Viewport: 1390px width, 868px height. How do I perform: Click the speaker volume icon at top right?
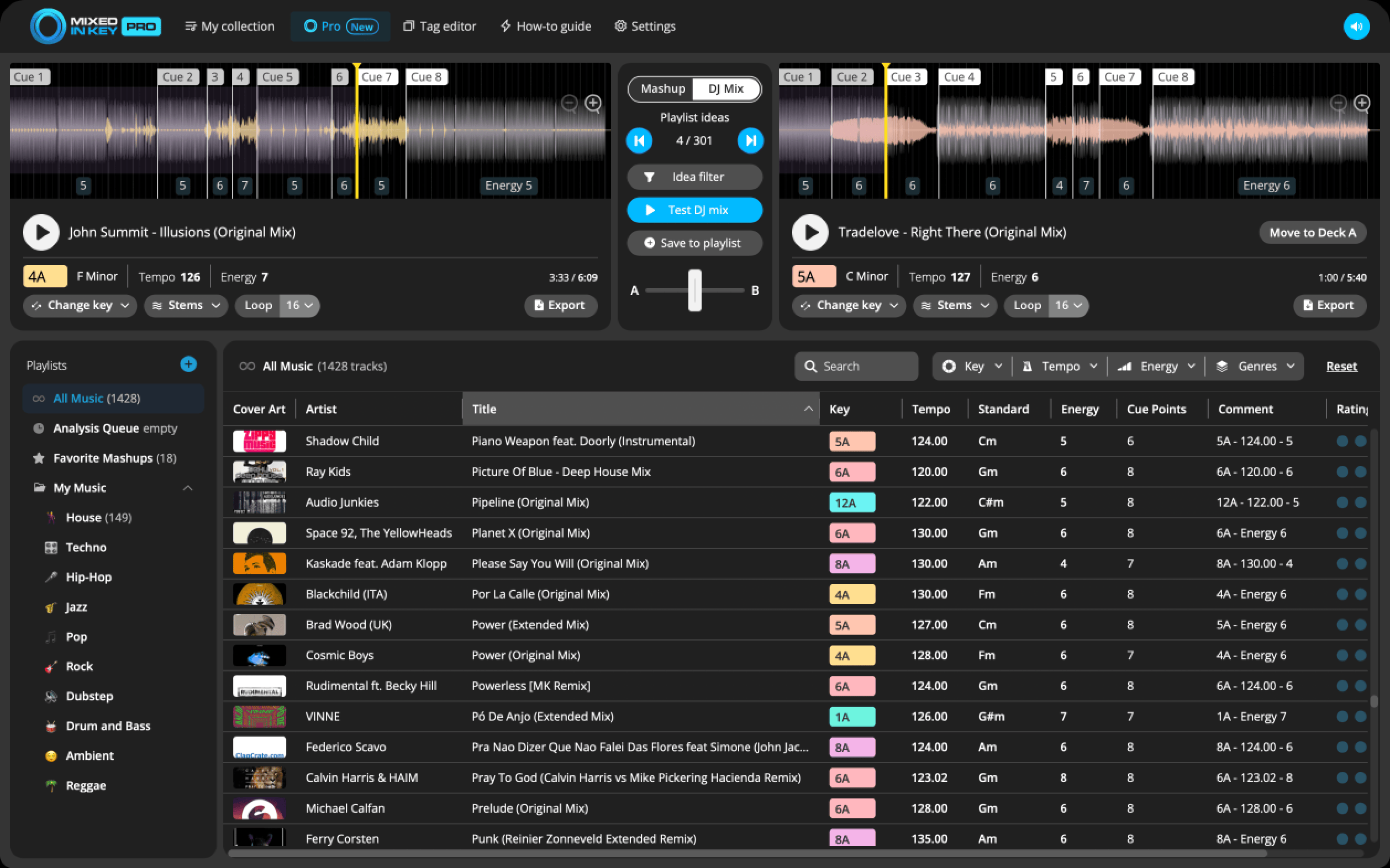tap(1356, 27)
